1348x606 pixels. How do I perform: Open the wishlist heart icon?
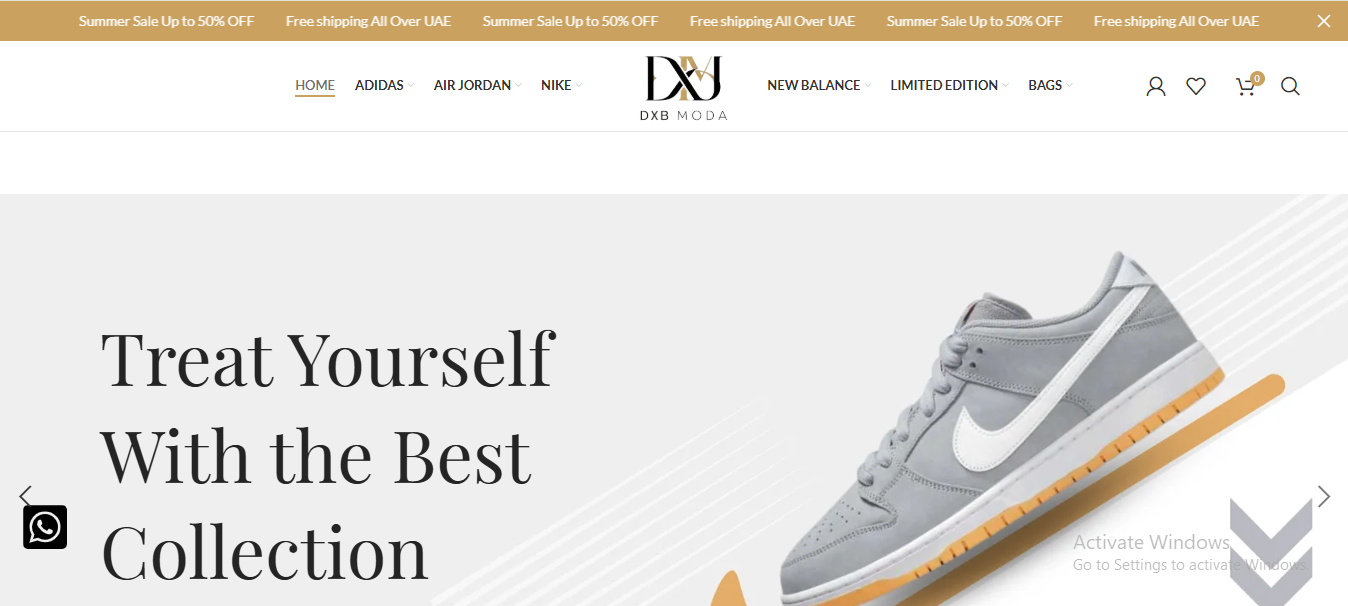pyautogui.click(x=1196, y=86)
